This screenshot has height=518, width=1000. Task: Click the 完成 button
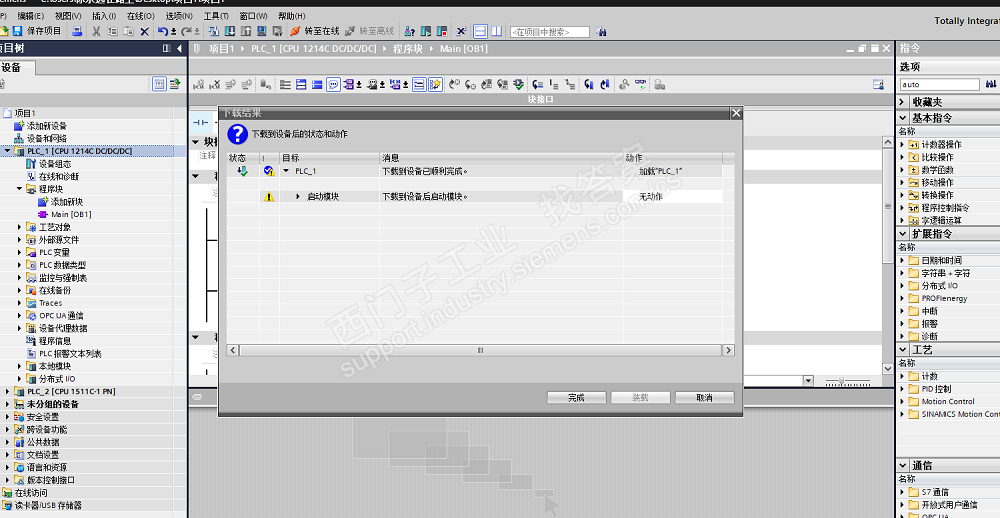pos(577,397)
